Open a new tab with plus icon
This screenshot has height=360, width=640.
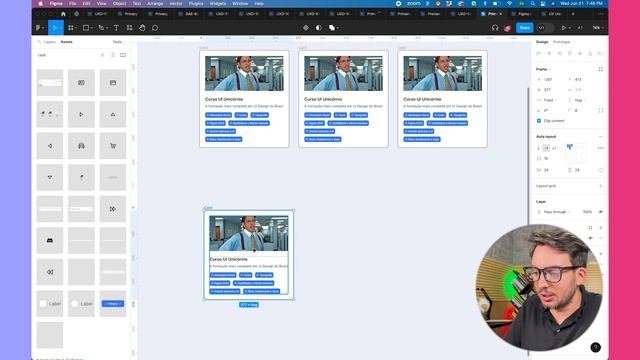(573, 14)
